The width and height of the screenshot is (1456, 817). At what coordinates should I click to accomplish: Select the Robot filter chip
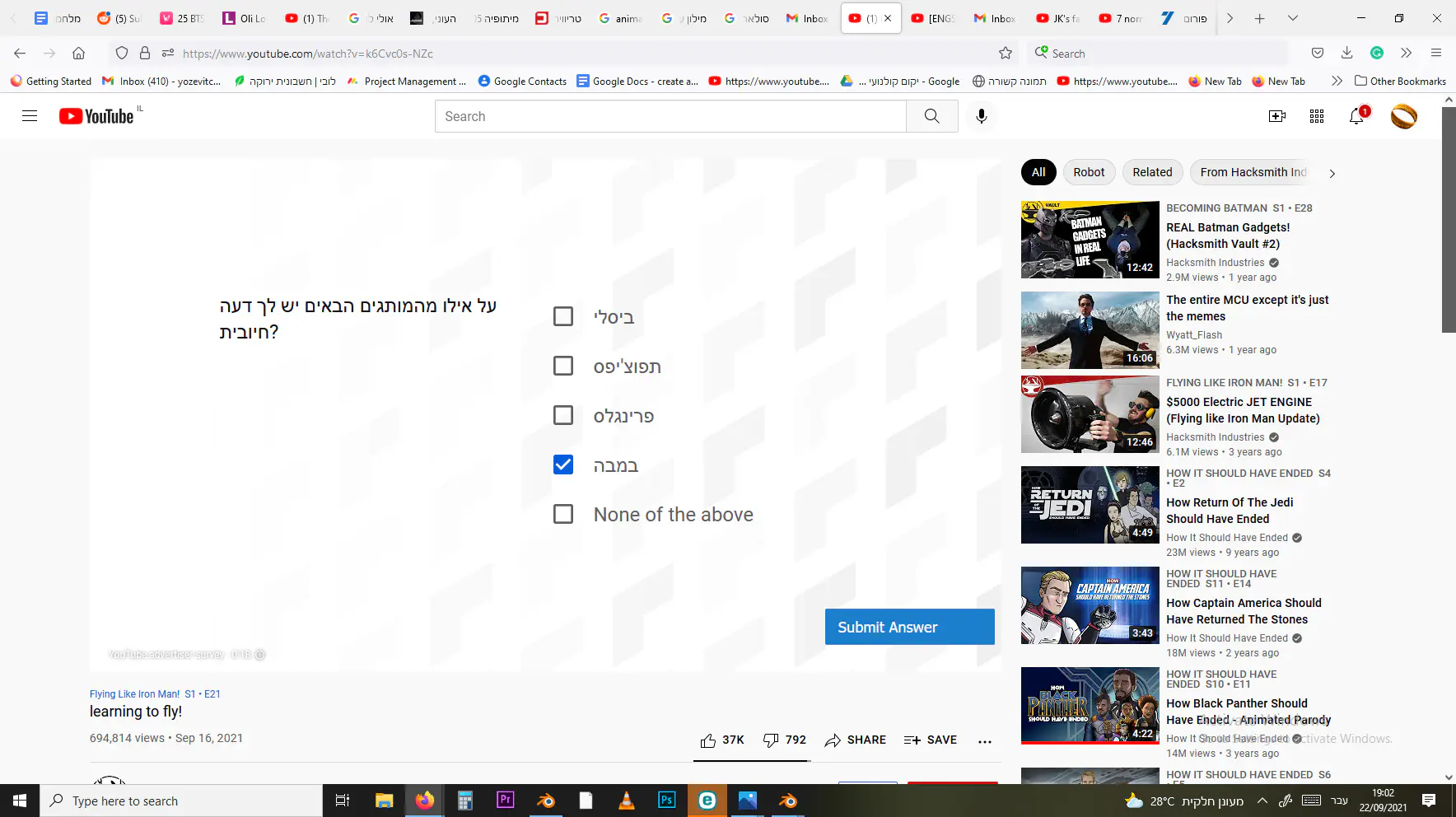[x=1089, y=172]
